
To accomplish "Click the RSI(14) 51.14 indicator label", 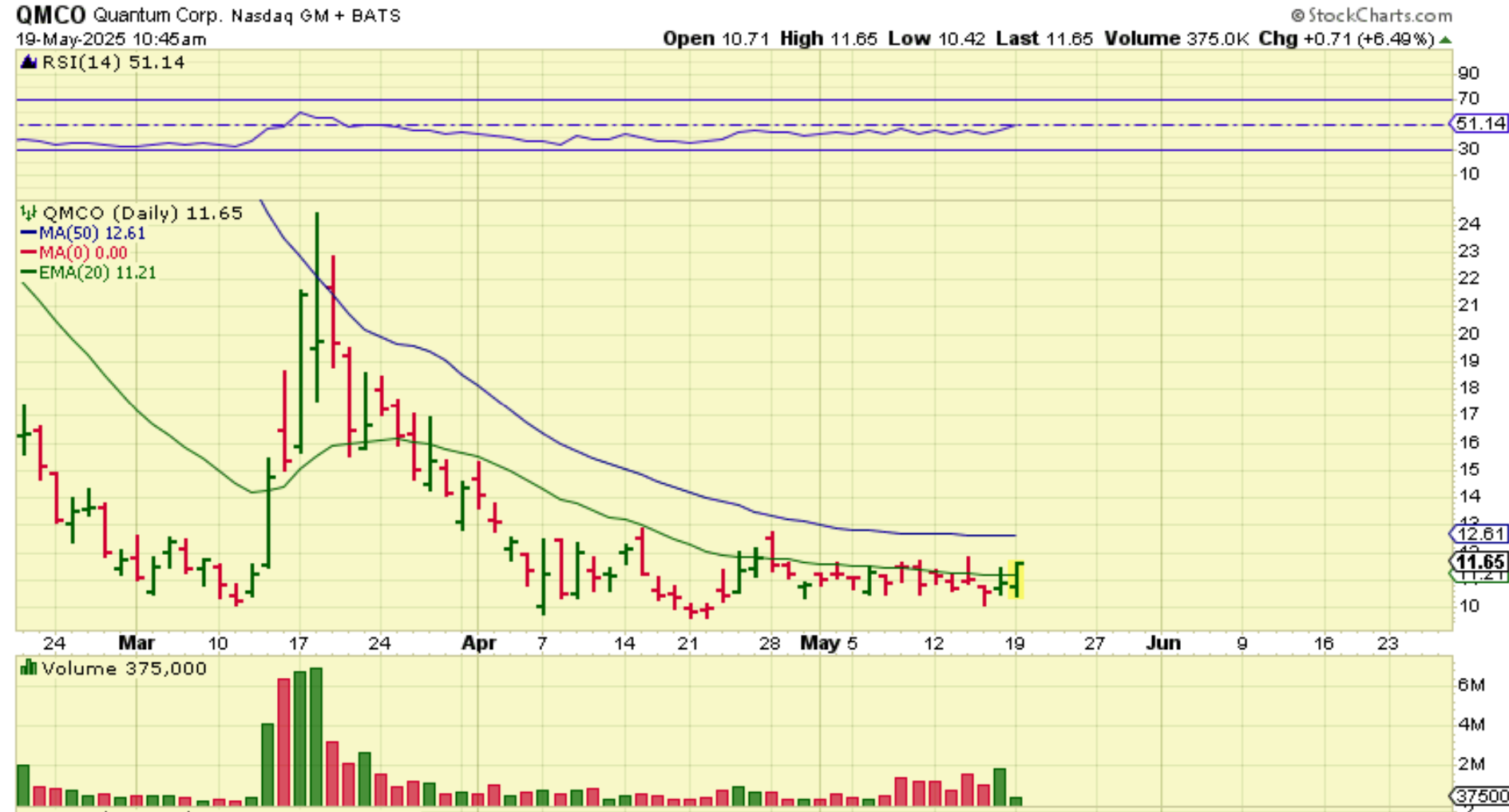I will point(113,62).
